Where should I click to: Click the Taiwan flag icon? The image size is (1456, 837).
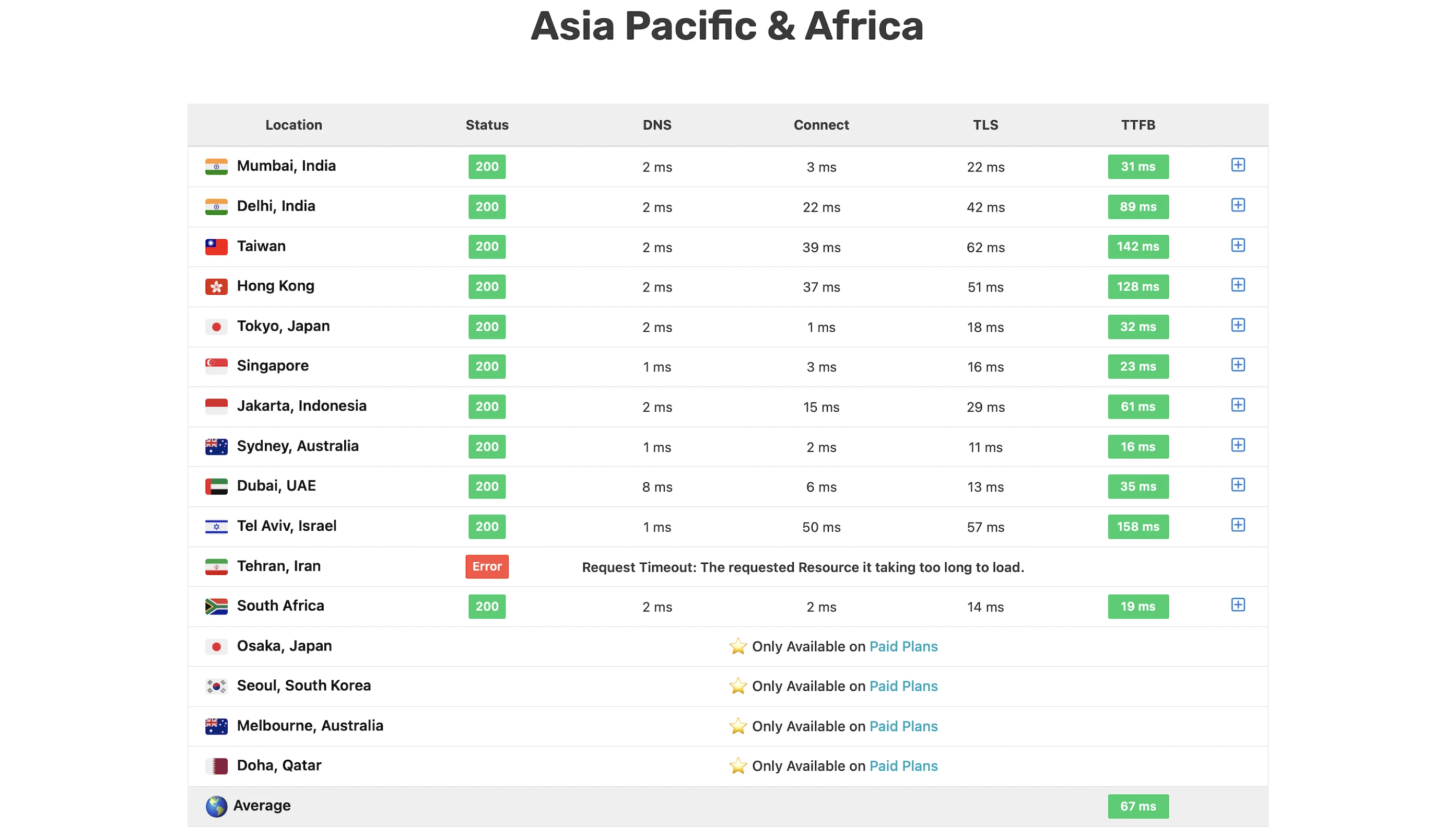[x=216, y=247]
